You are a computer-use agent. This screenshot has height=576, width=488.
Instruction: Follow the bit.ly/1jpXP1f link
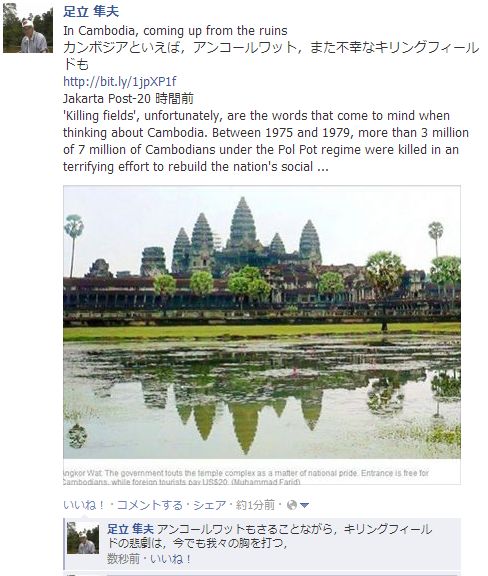pyautogui.click(x=120, y=82)
